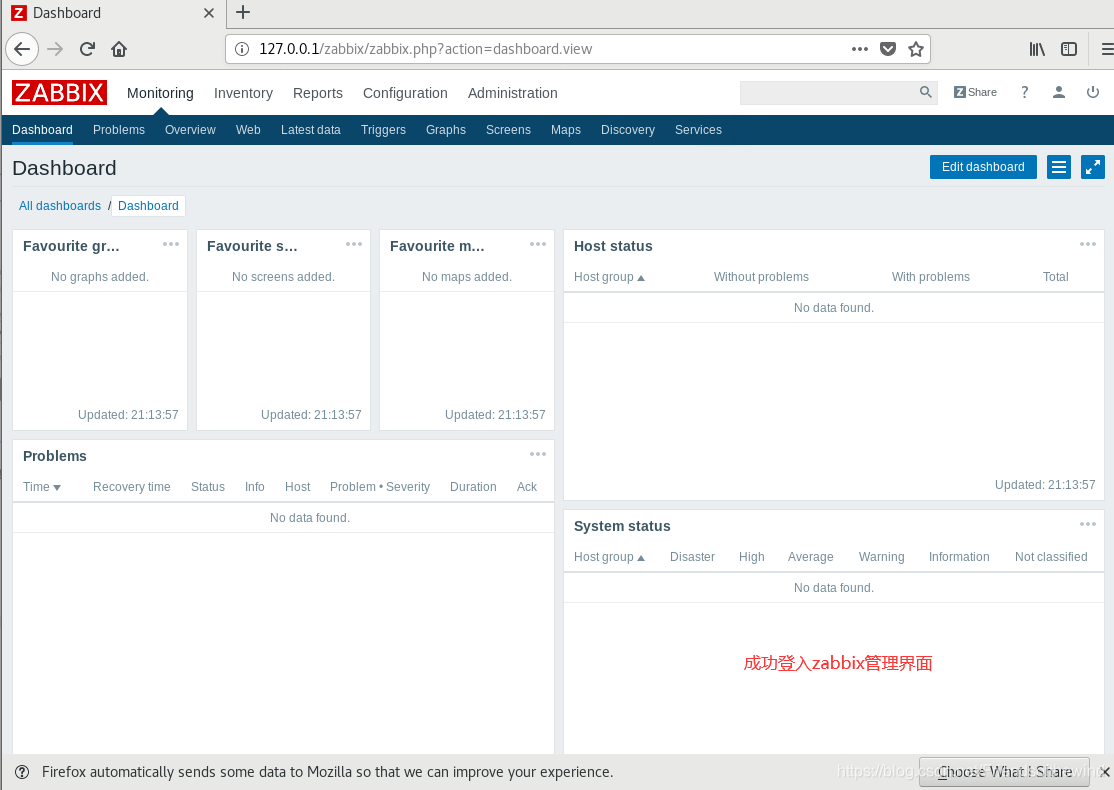Open Favourite maps widget menu dots
Screen dimensions: 1114x790
[x=538, y=244]
